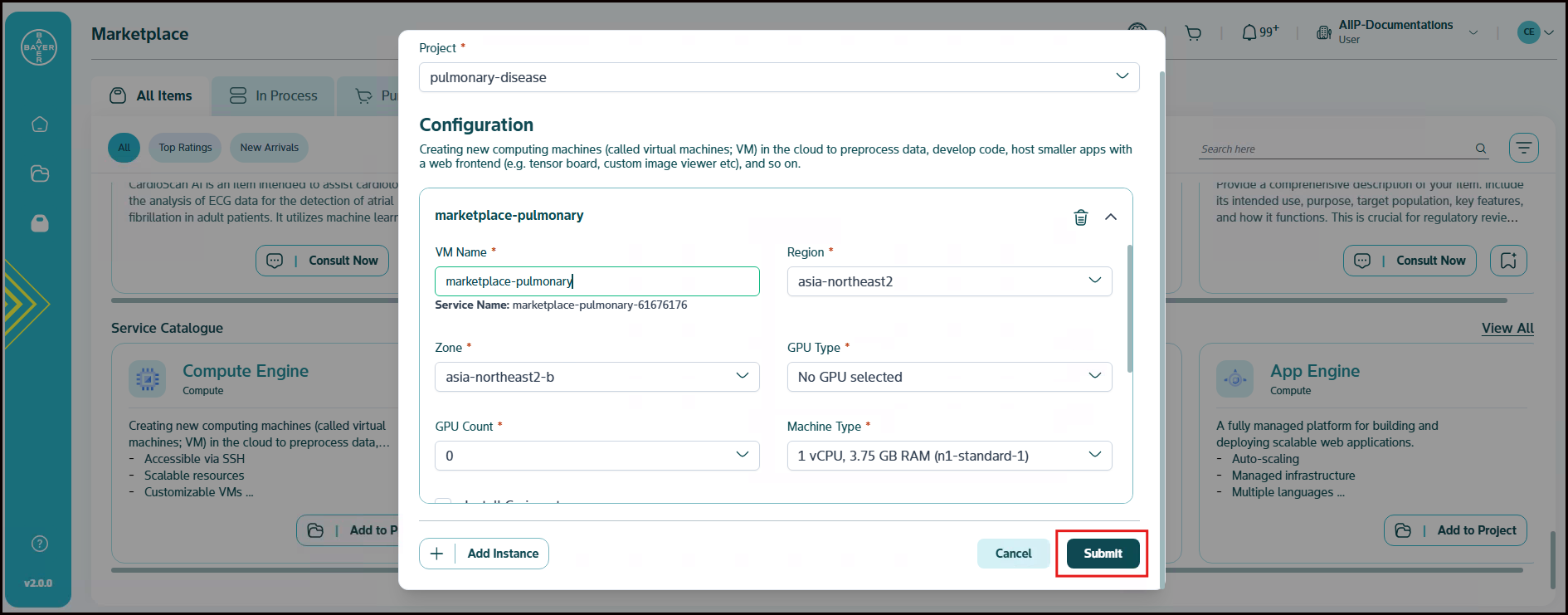Open the Machine Type dropdown
The height and width of the screenshot is (615, 1568).
(x=948, y=456)
